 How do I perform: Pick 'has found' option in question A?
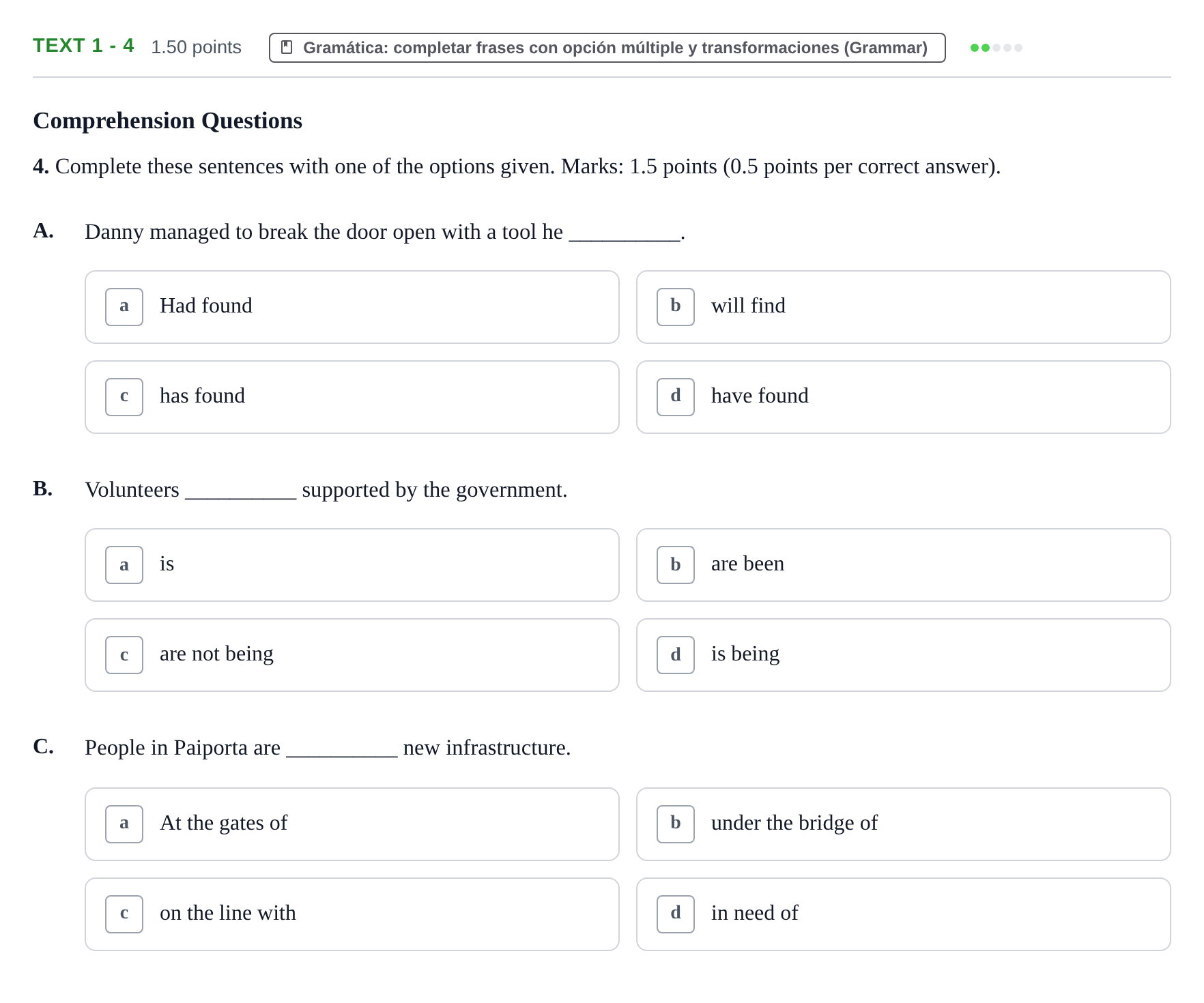[x=352, y=397]
